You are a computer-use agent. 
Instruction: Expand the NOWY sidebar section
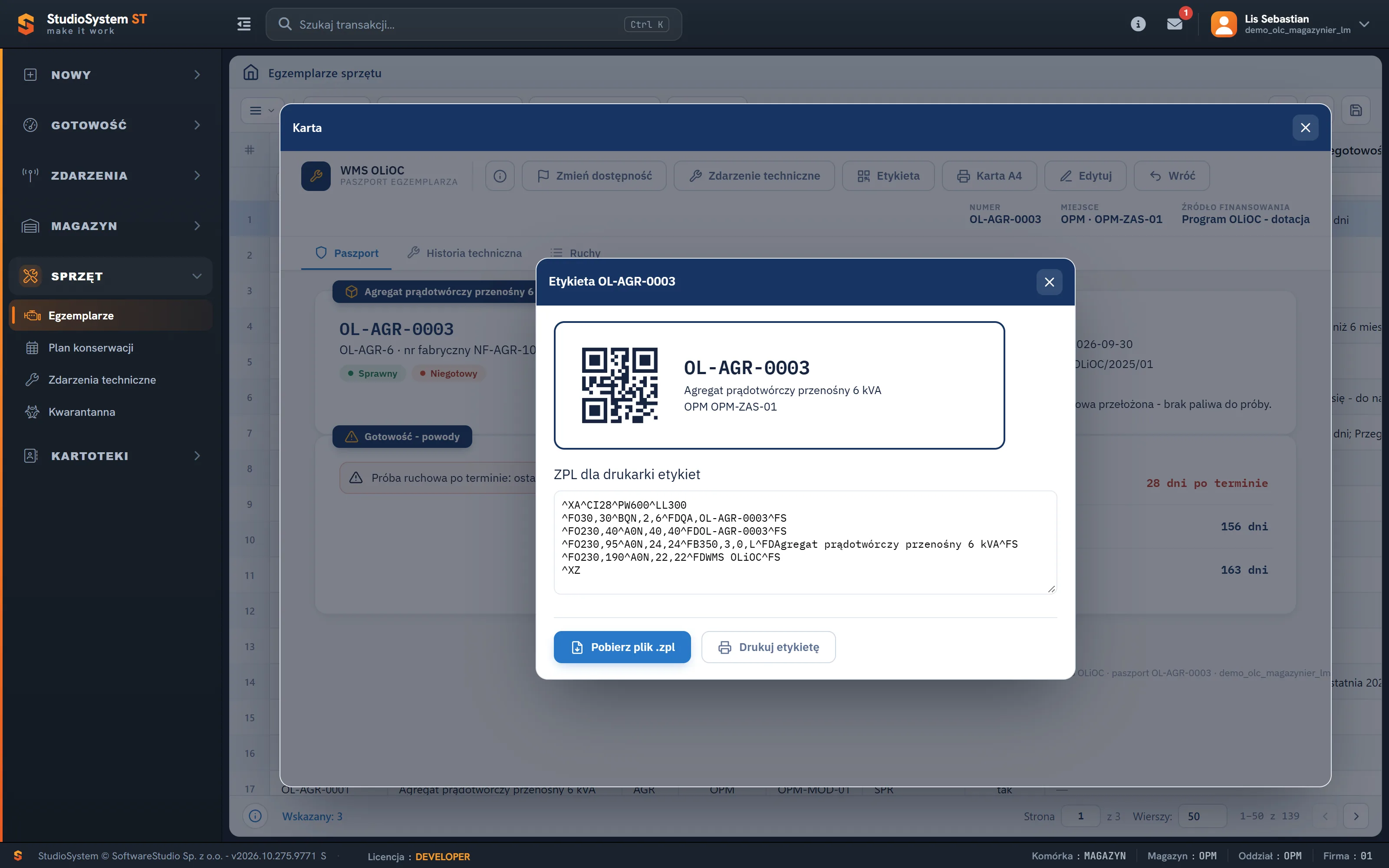(111, 75)
